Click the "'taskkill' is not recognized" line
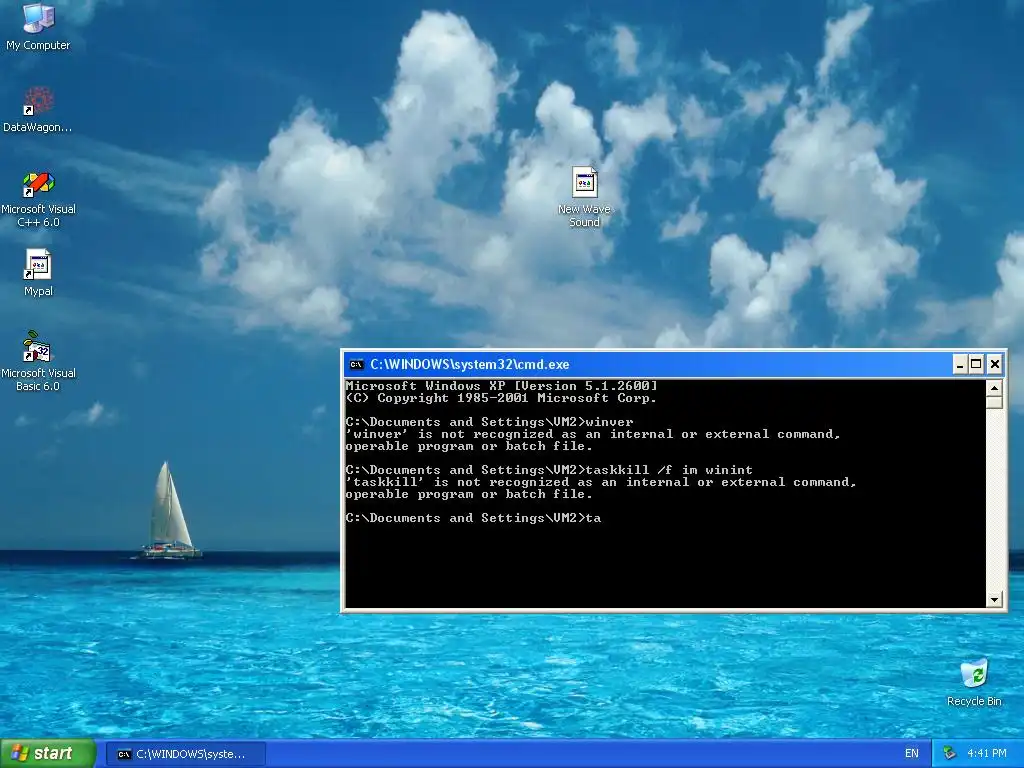Viewport: 1024px width, 768px height. 601,482
